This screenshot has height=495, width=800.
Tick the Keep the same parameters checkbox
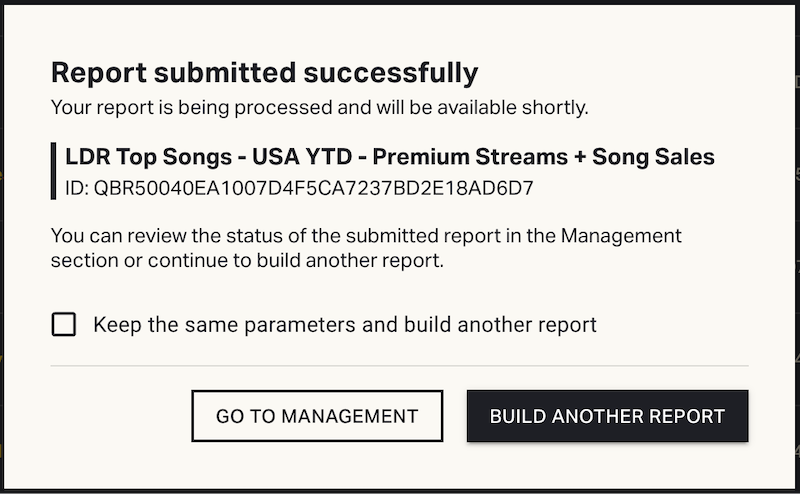[x=64, y=324]
